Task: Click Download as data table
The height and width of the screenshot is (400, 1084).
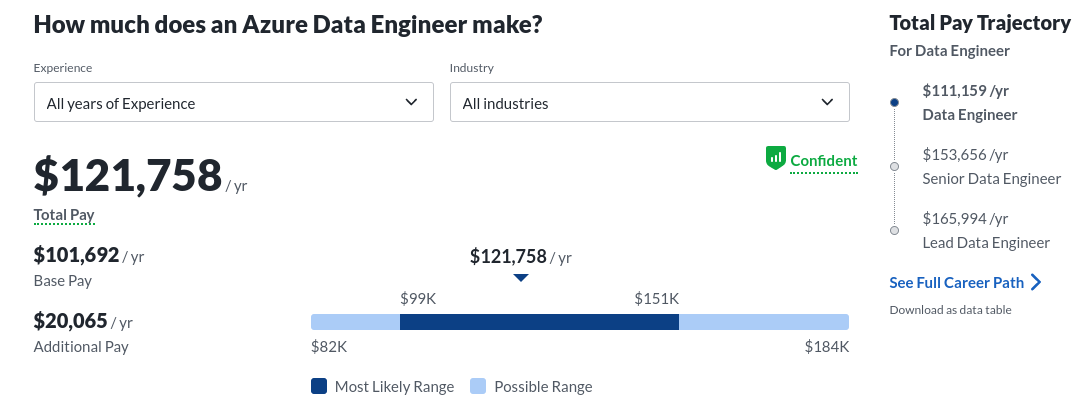Action: 950,310
